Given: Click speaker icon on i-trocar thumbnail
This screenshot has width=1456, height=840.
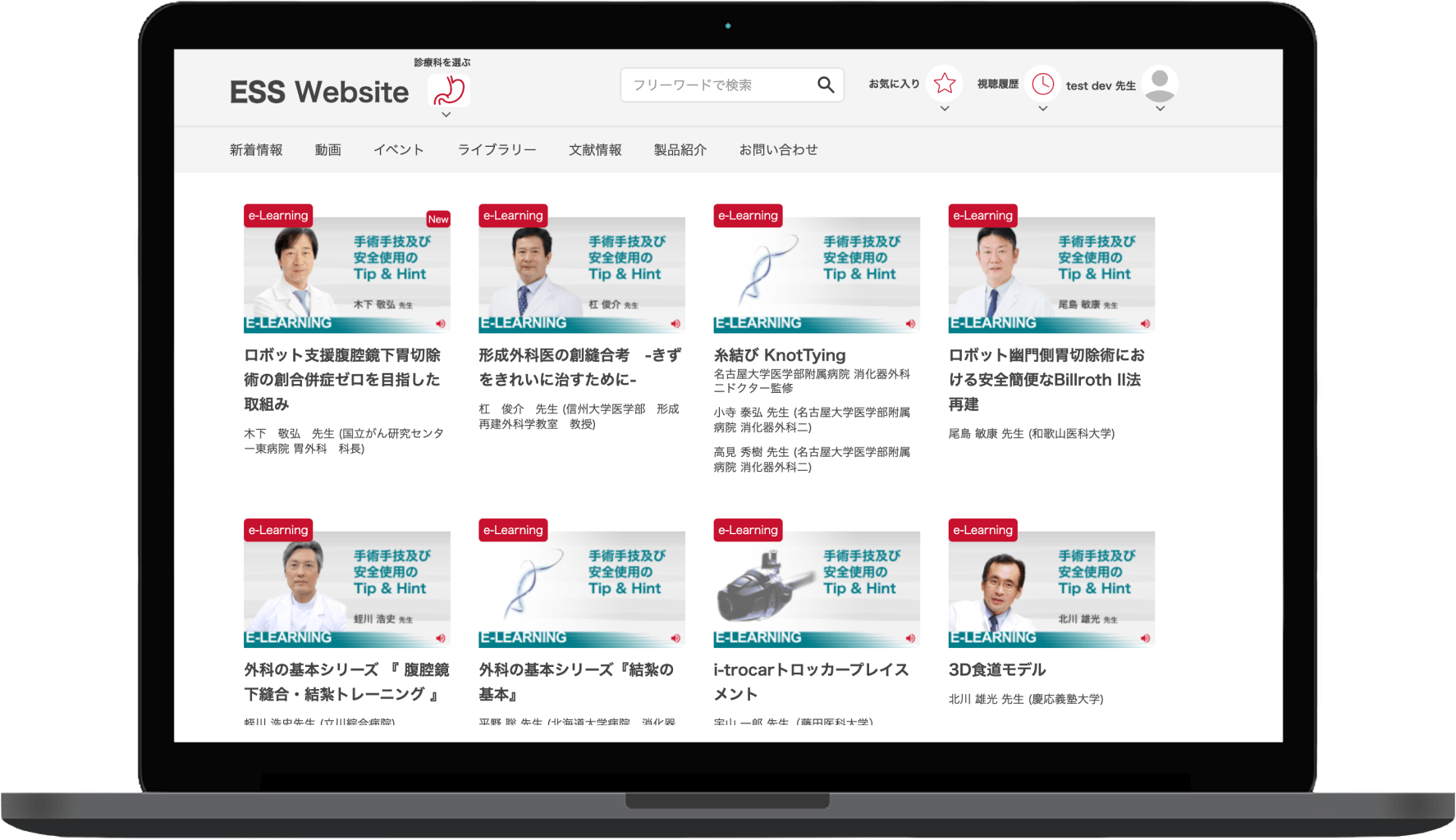Looking at the screenshot, I should (x=910, y=638).
